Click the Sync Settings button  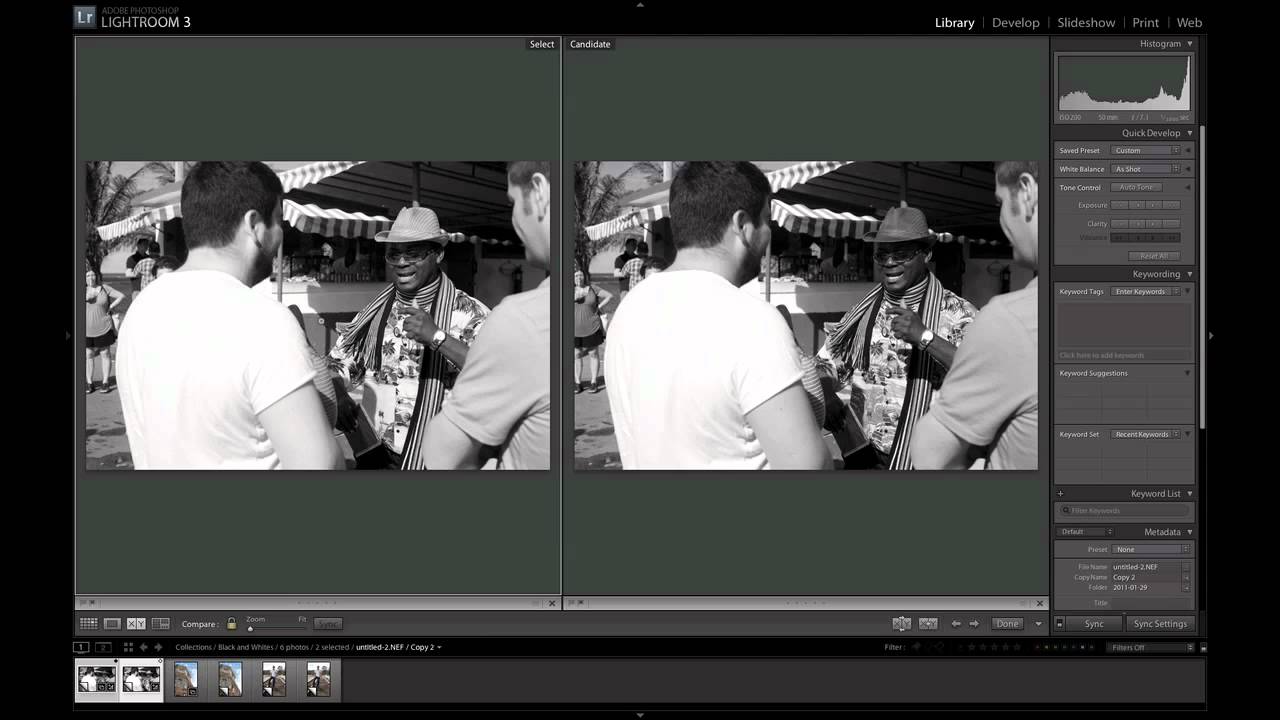click(1160, 624)
